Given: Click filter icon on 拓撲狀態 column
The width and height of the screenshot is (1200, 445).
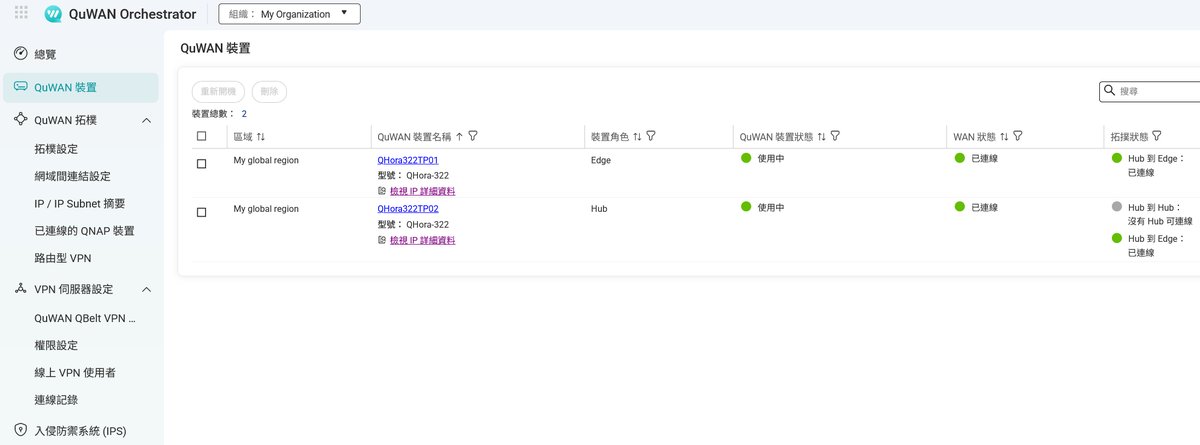Looking at the screenshot, I should (x=1157, y=136).
